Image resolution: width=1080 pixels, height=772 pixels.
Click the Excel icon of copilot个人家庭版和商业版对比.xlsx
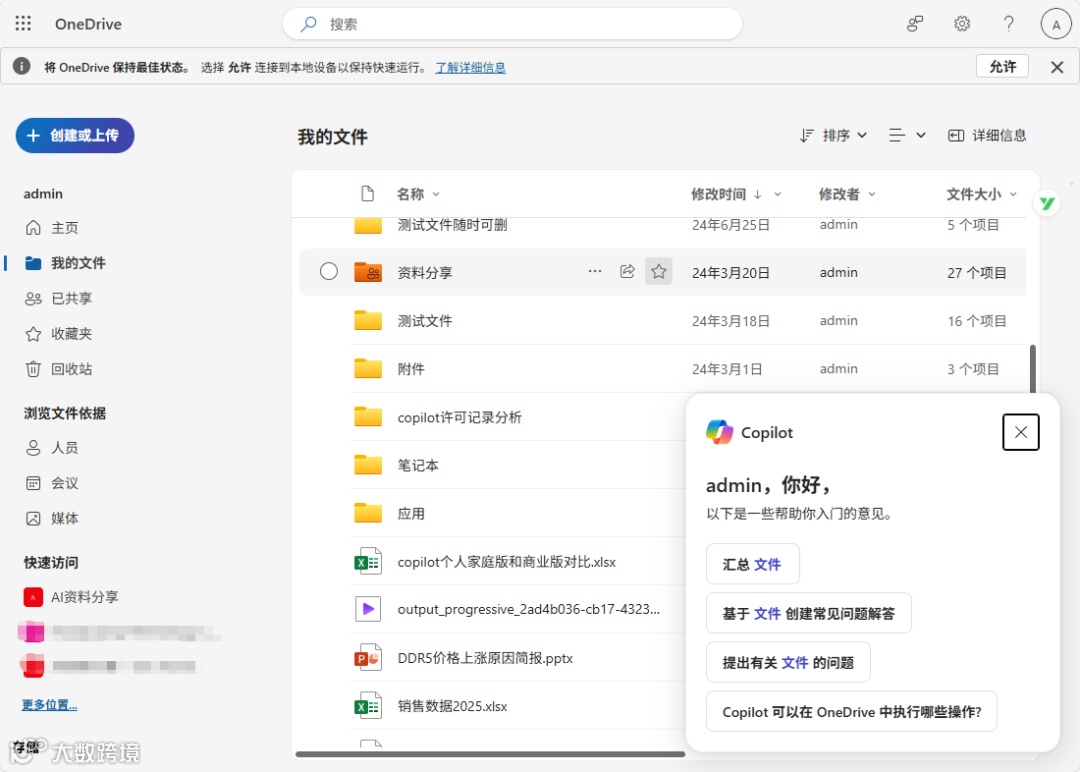pyautogui.click(x=368, y=562)
